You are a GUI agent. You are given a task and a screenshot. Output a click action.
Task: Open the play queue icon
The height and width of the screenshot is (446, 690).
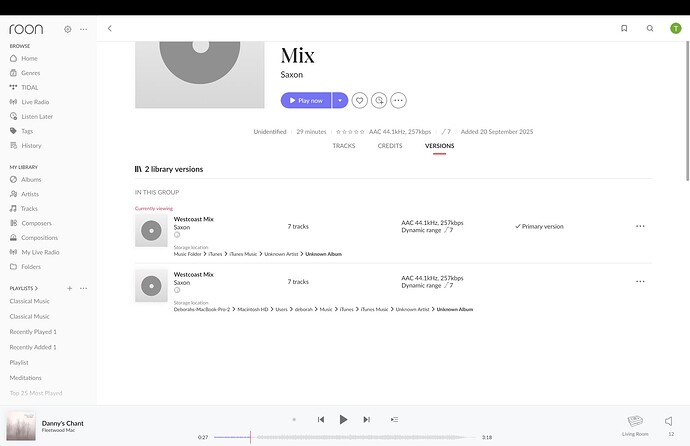tap(394, 420)
